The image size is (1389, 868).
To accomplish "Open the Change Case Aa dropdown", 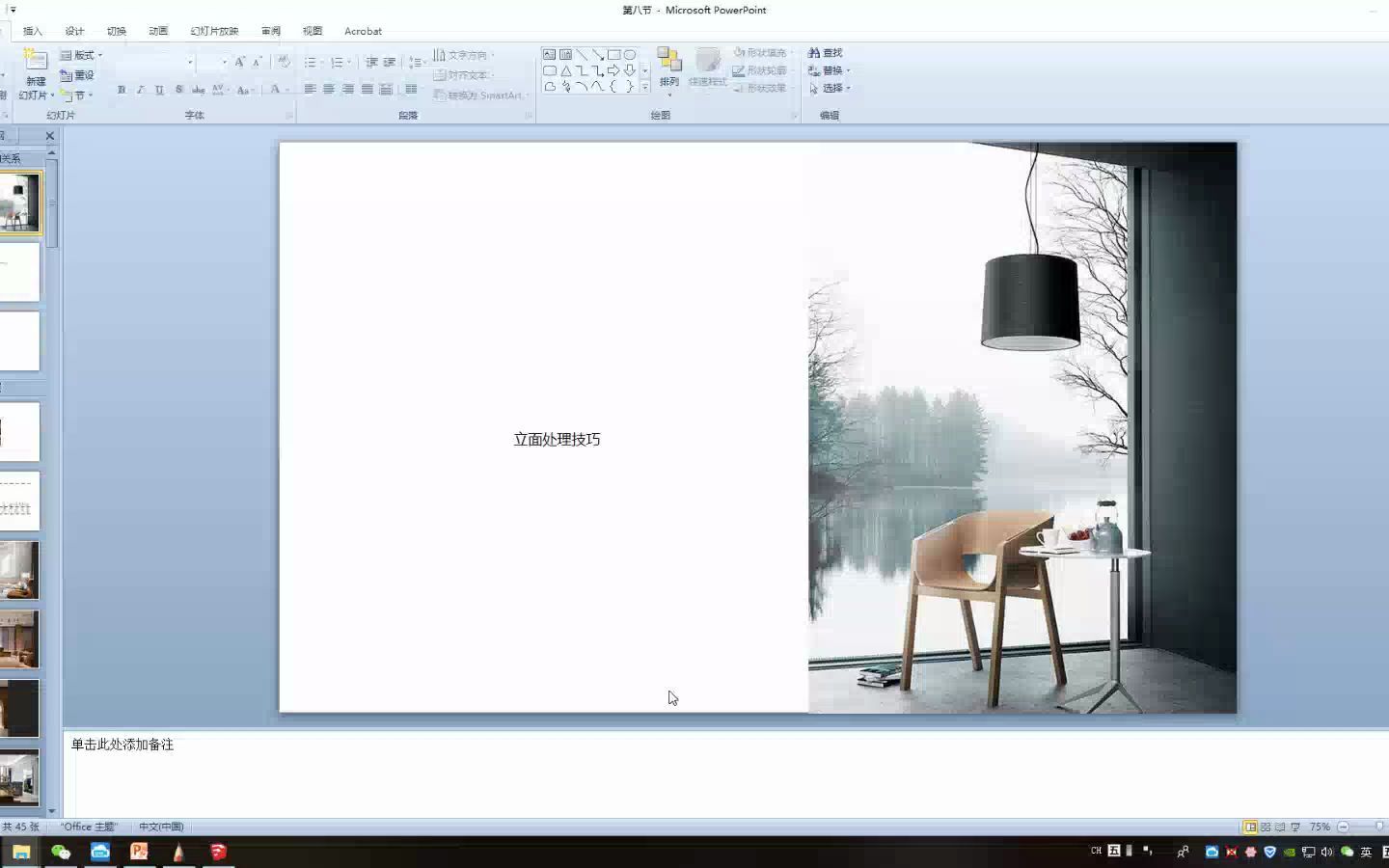I will (x=245, y=90).
